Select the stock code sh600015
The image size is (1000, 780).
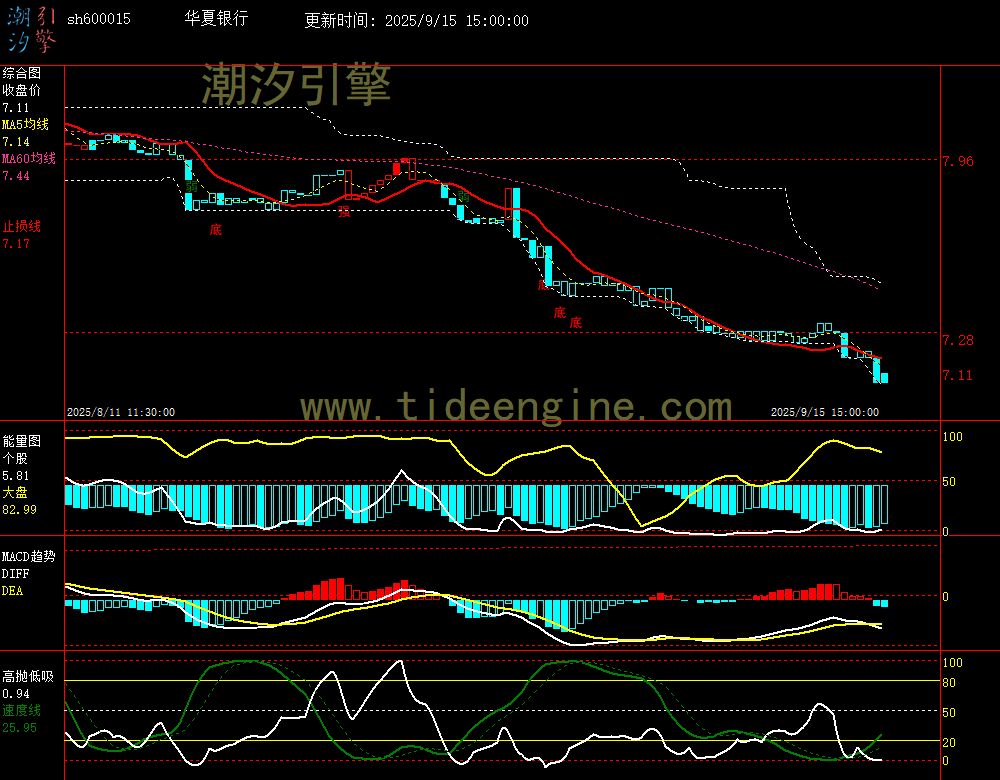pyautogui.click(x=99, y=19)
